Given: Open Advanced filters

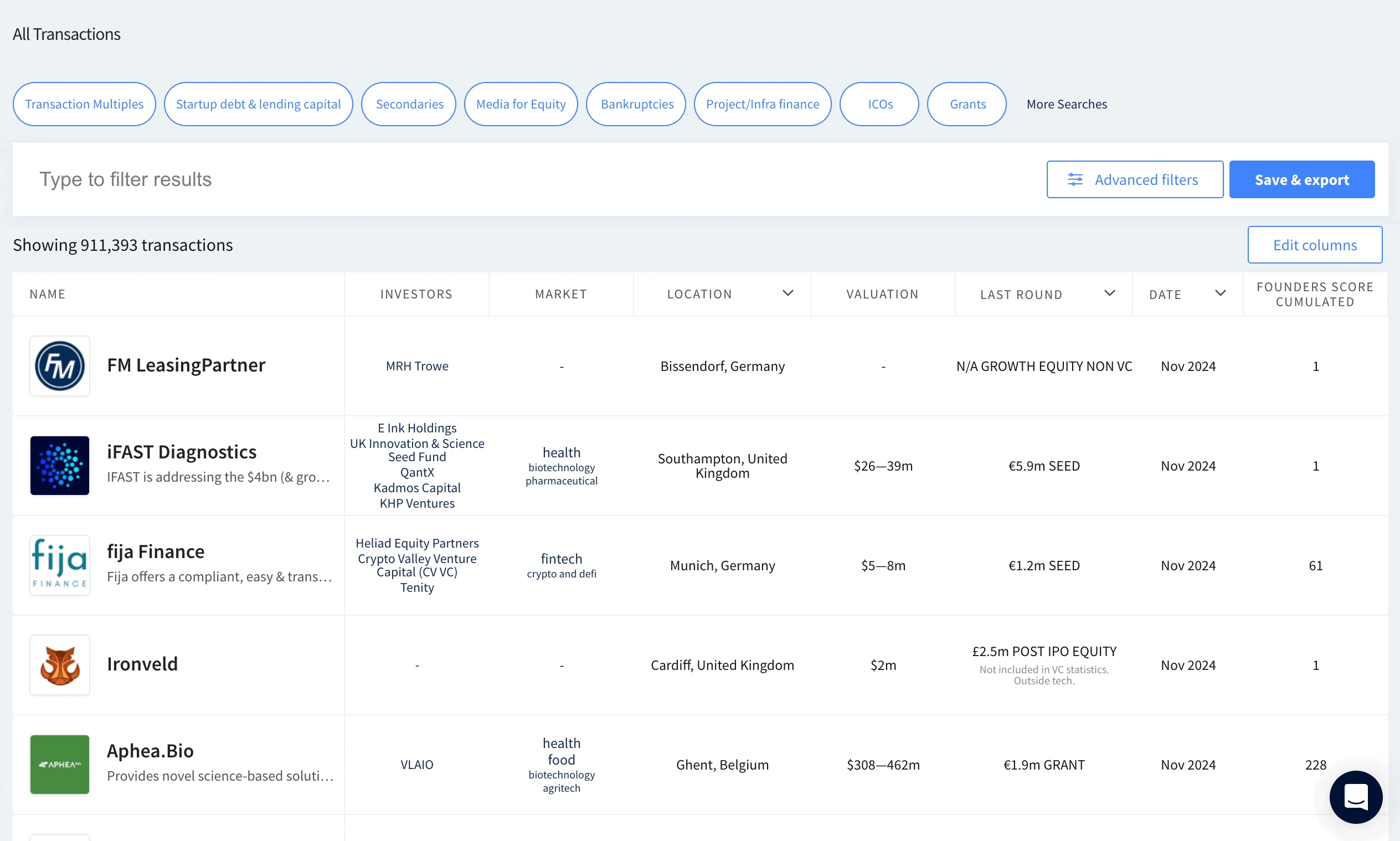Looking at the screenshot, I should 1135,179.
